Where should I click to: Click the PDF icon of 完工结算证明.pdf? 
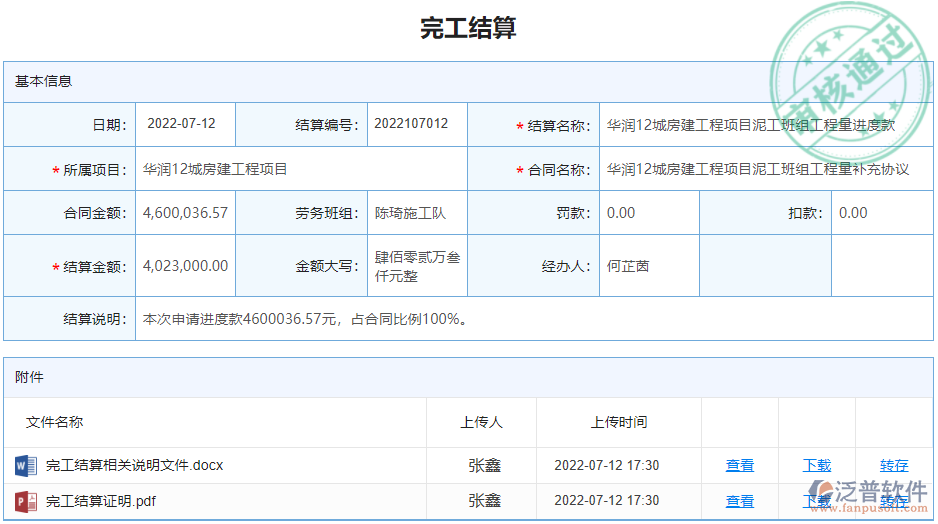tap(26, 501)
